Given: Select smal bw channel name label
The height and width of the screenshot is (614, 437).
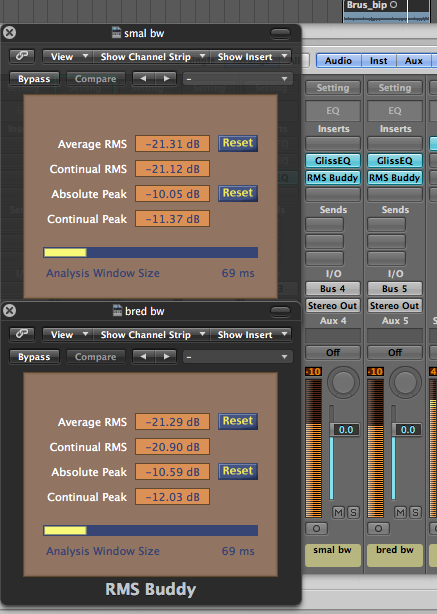Looking at the screenshot, I should tap(333, 555).
